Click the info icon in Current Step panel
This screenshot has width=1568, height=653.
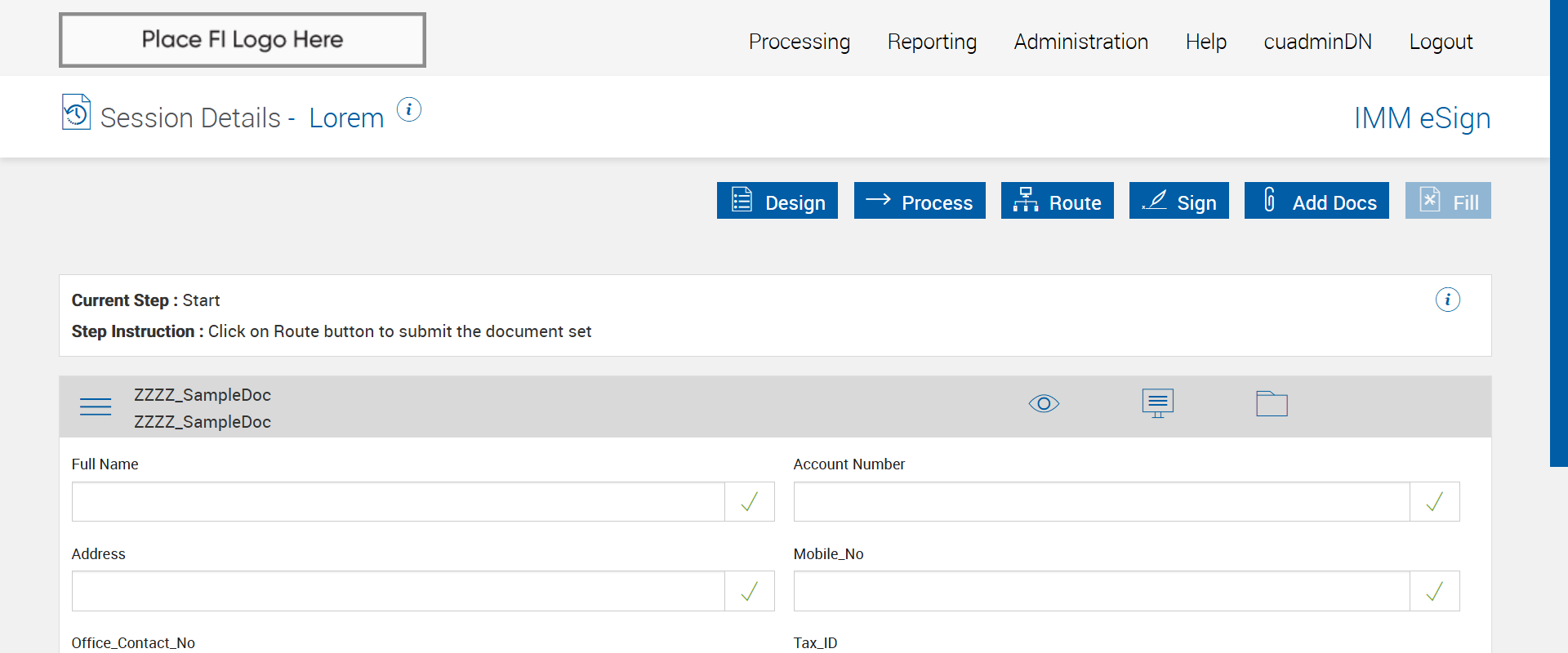[x=1447, y=300]
